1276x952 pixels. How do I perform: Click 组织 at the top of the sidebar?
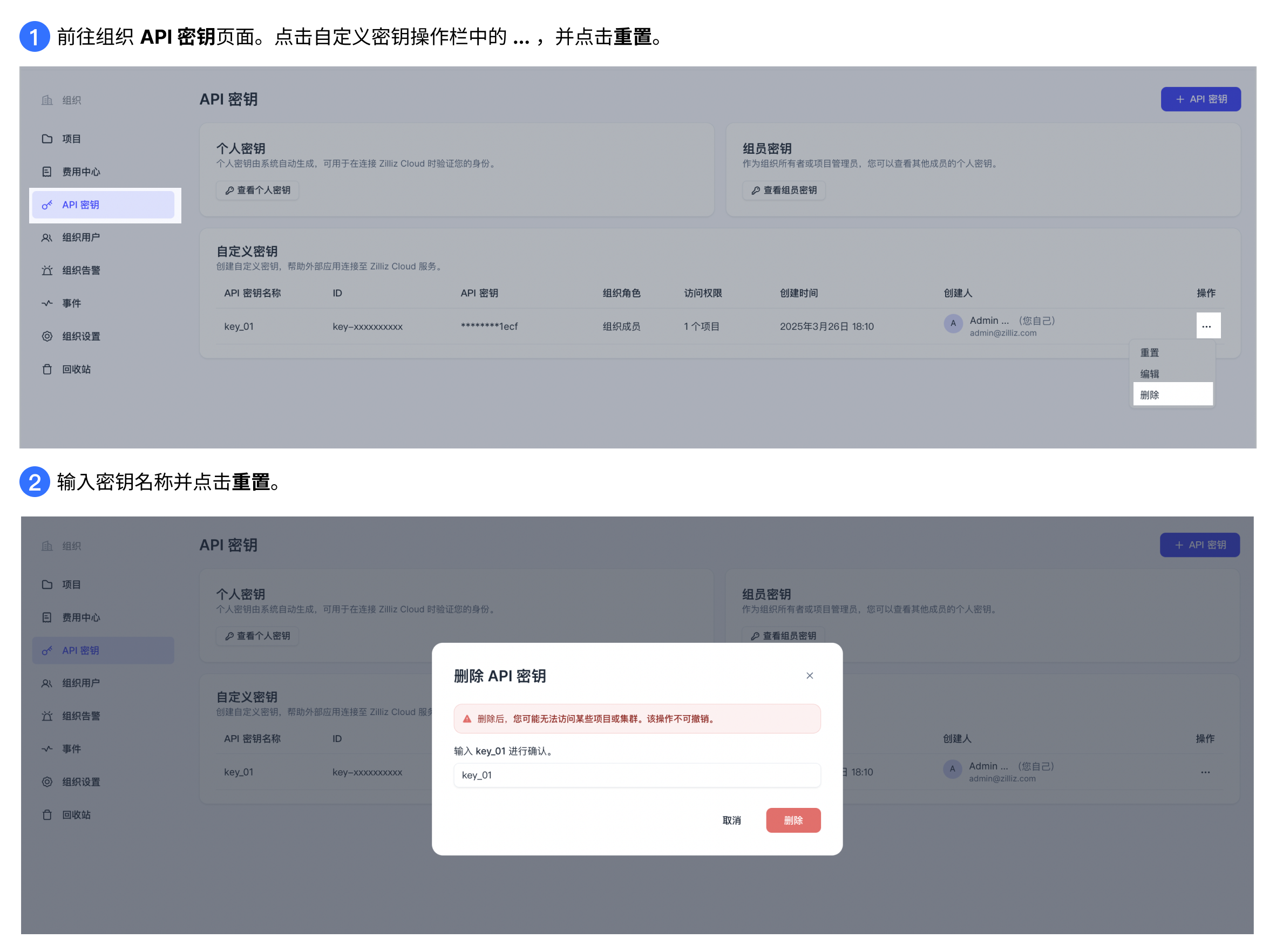71,99
